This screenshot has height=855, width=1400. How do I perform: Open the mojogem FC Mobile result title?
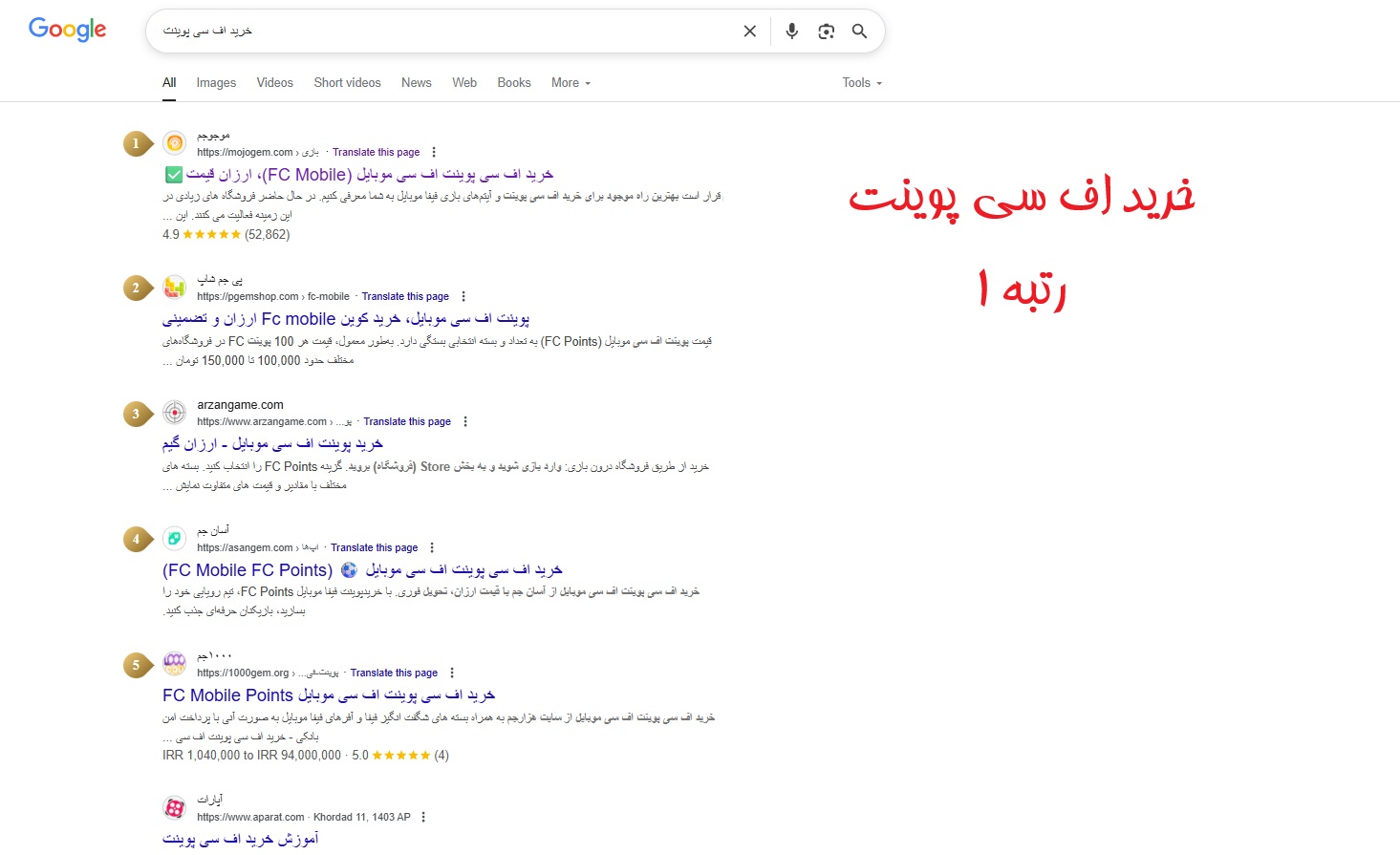(358, 175)
